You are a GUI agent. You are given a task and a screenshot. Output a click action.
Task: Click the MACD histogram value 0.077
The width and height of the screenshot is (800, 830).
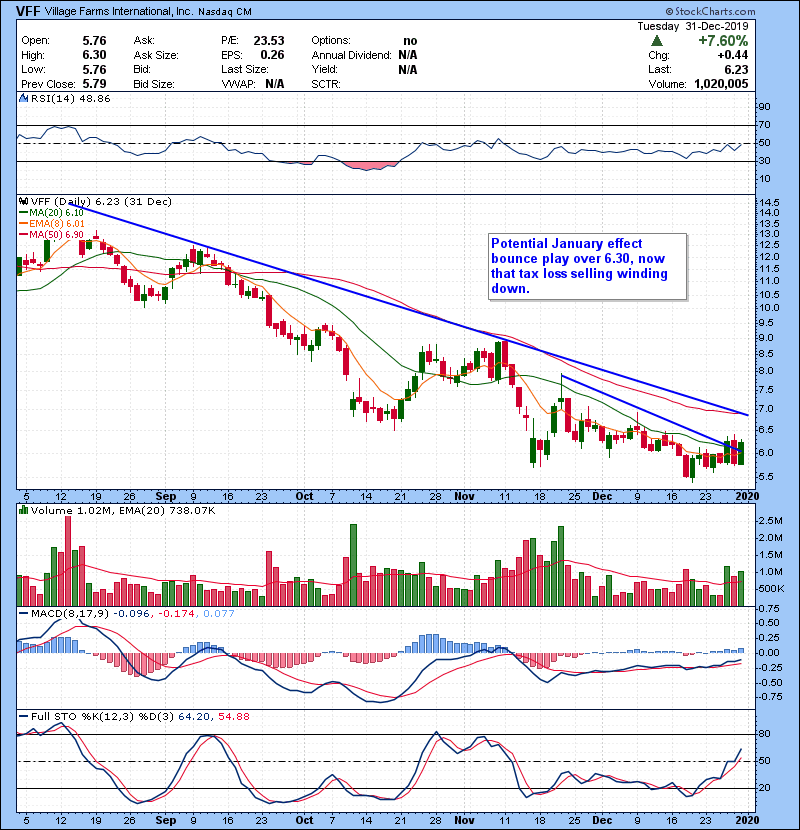point(219,613)
